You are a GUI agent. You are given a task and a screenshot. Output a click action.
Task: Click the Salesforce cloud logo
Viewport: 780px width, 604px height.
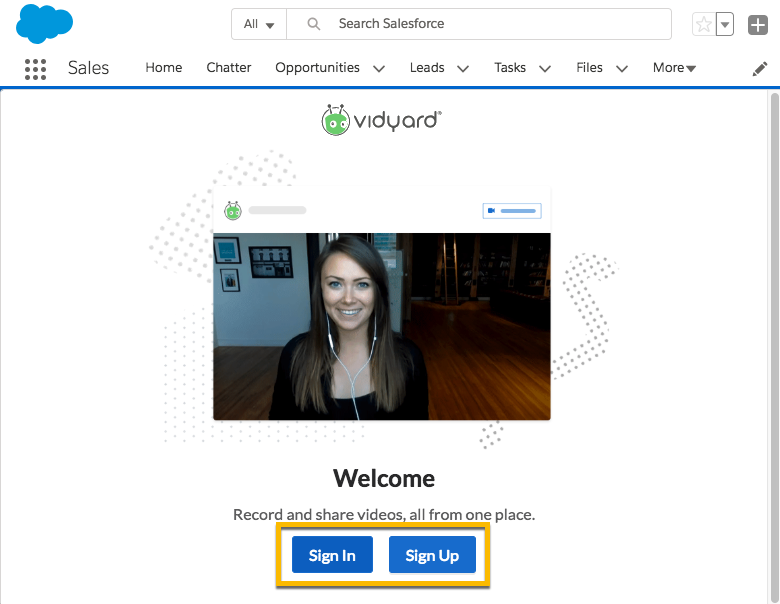click(44, 23)
